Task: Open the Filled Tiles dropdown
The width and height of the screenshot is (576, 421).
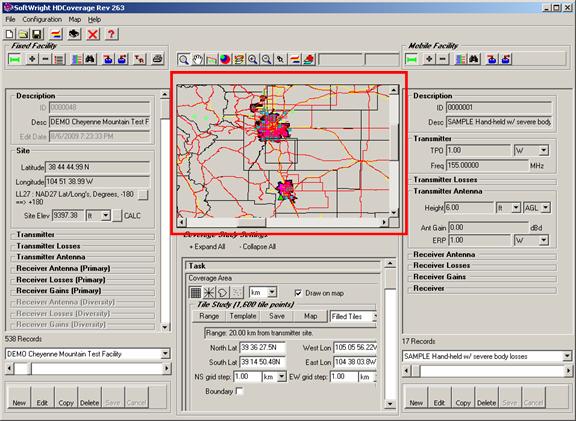Action: 375,316
